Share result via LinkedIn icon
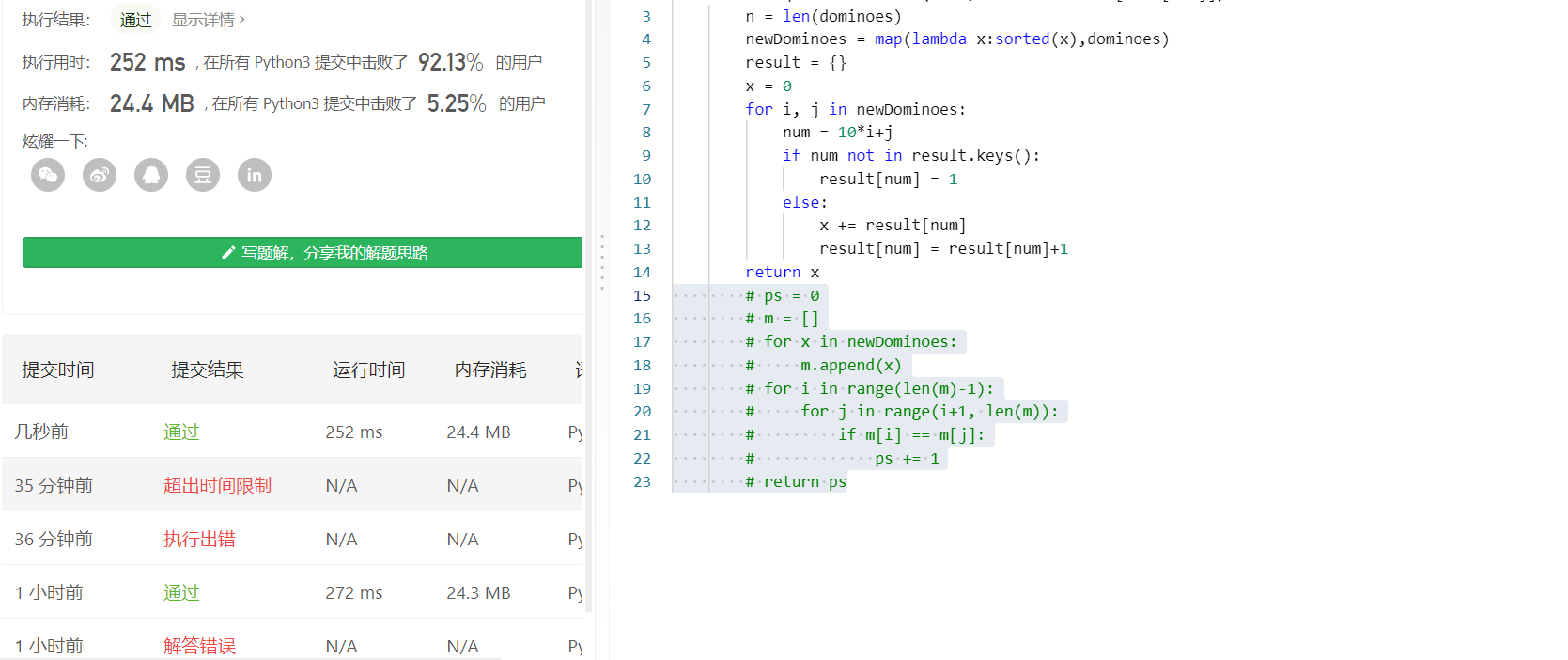 [x=255, y=175]
